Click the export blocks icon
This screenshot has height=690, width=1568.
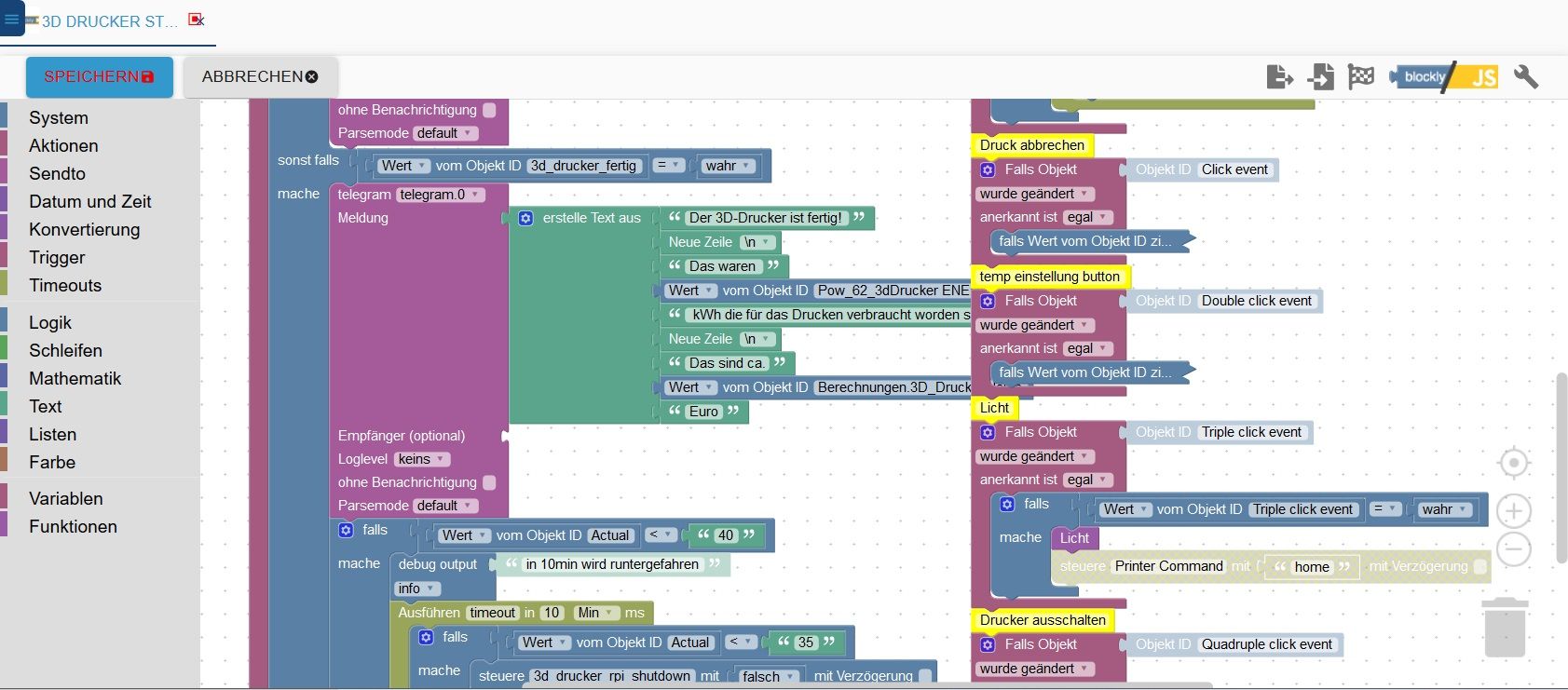point(1280,77)
